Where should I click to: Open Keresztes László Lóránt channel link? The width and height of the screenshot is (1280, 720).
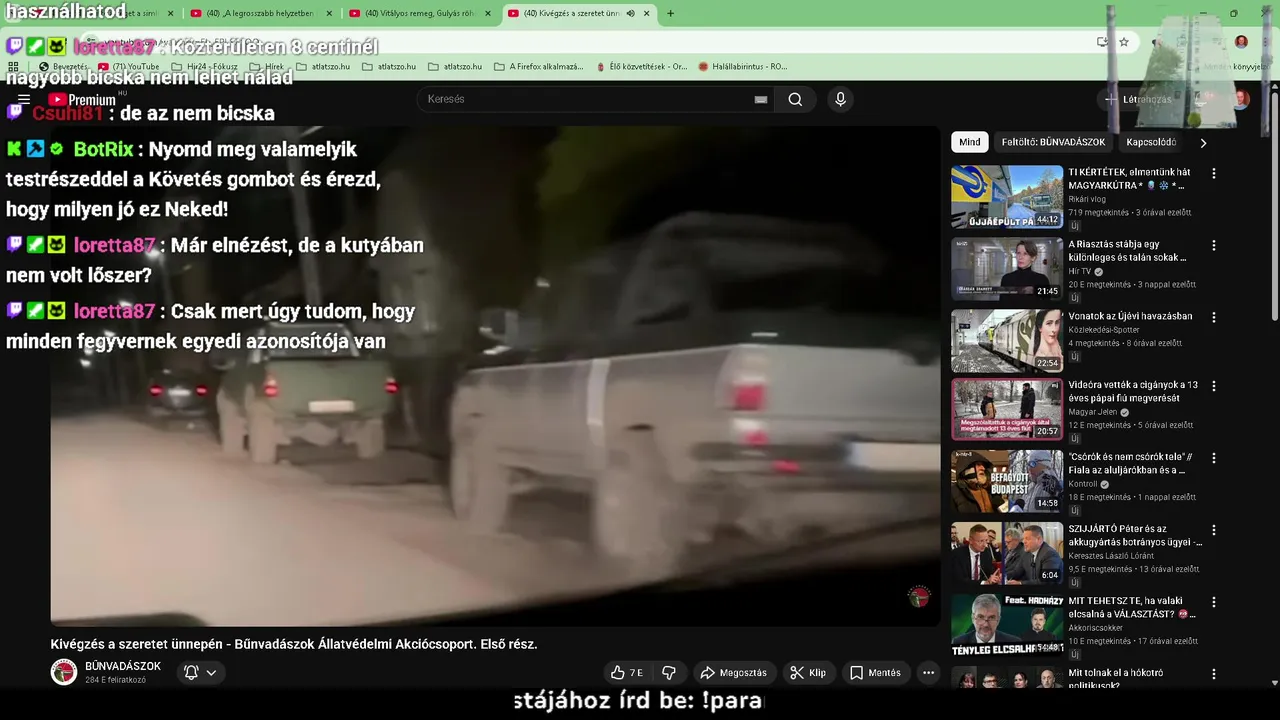pyautogui.click(x=1111, y=556)
